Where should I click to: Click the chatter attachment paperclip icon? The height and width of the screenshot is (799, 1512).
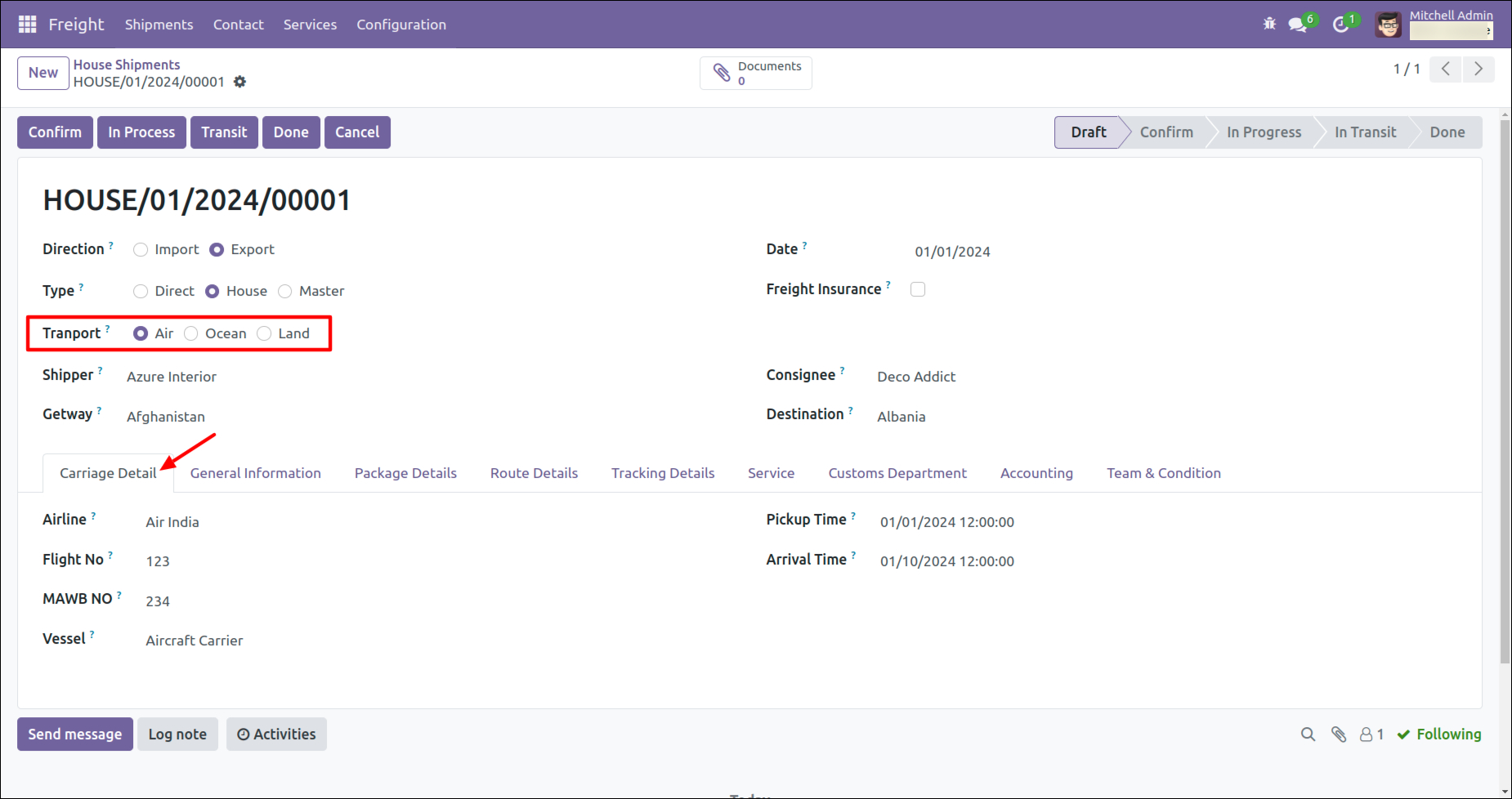[x=1339, y=734]
